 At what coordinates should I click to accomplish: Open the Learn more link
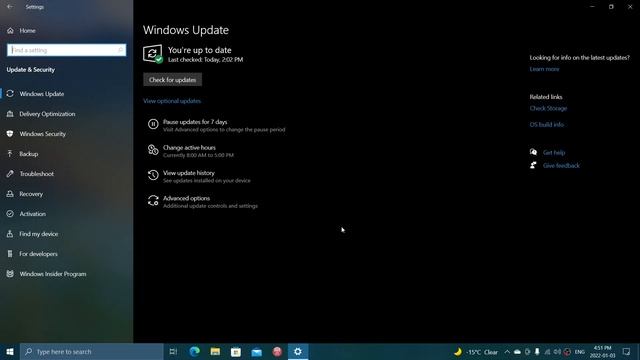(544, 69)
